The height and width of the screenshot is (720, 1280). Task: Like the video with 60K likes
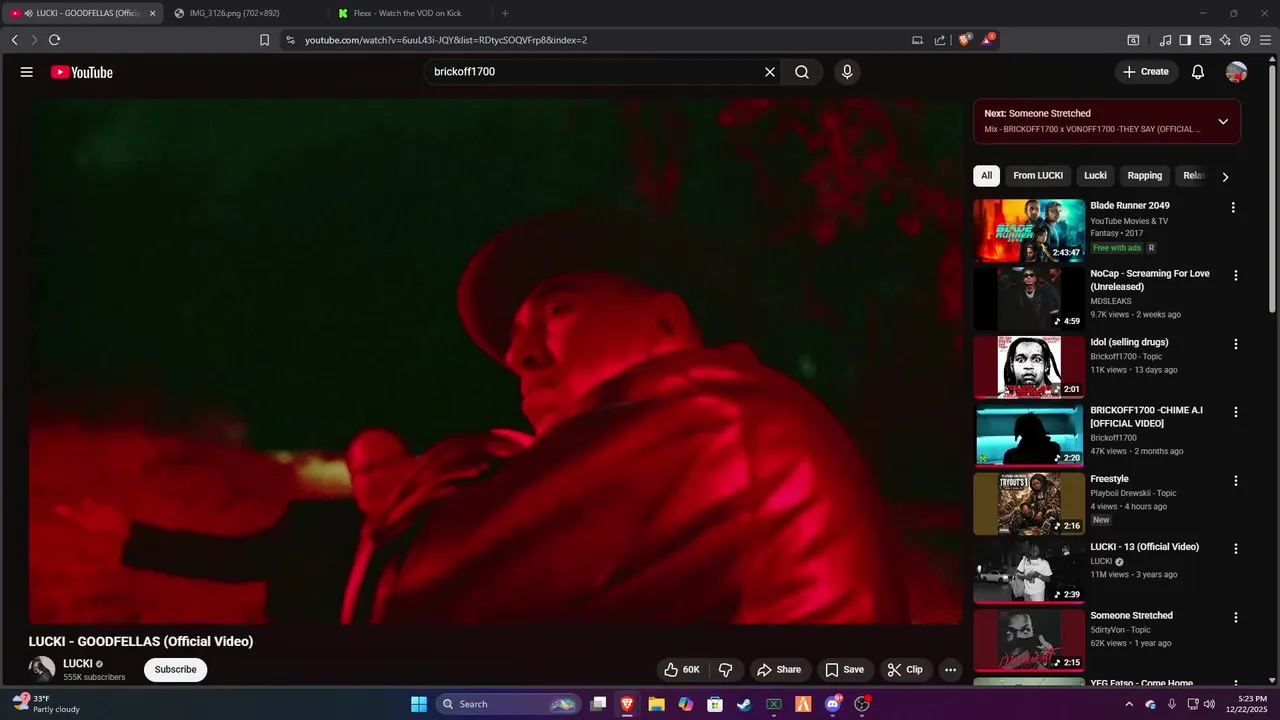pyautogui.click(x=682, y=670)
